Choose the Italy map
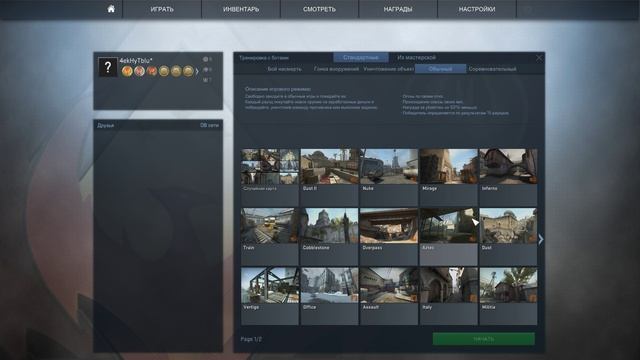640x360 pixels. click(449, 296)
